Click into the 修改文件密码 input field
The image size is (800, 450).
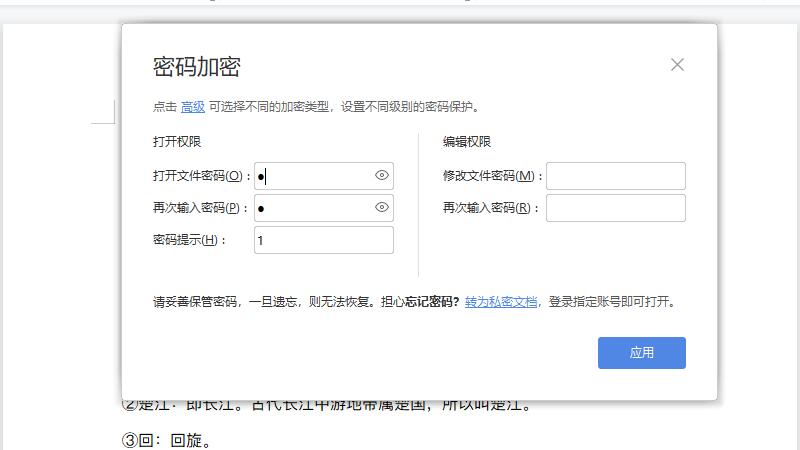click(615, 176)
